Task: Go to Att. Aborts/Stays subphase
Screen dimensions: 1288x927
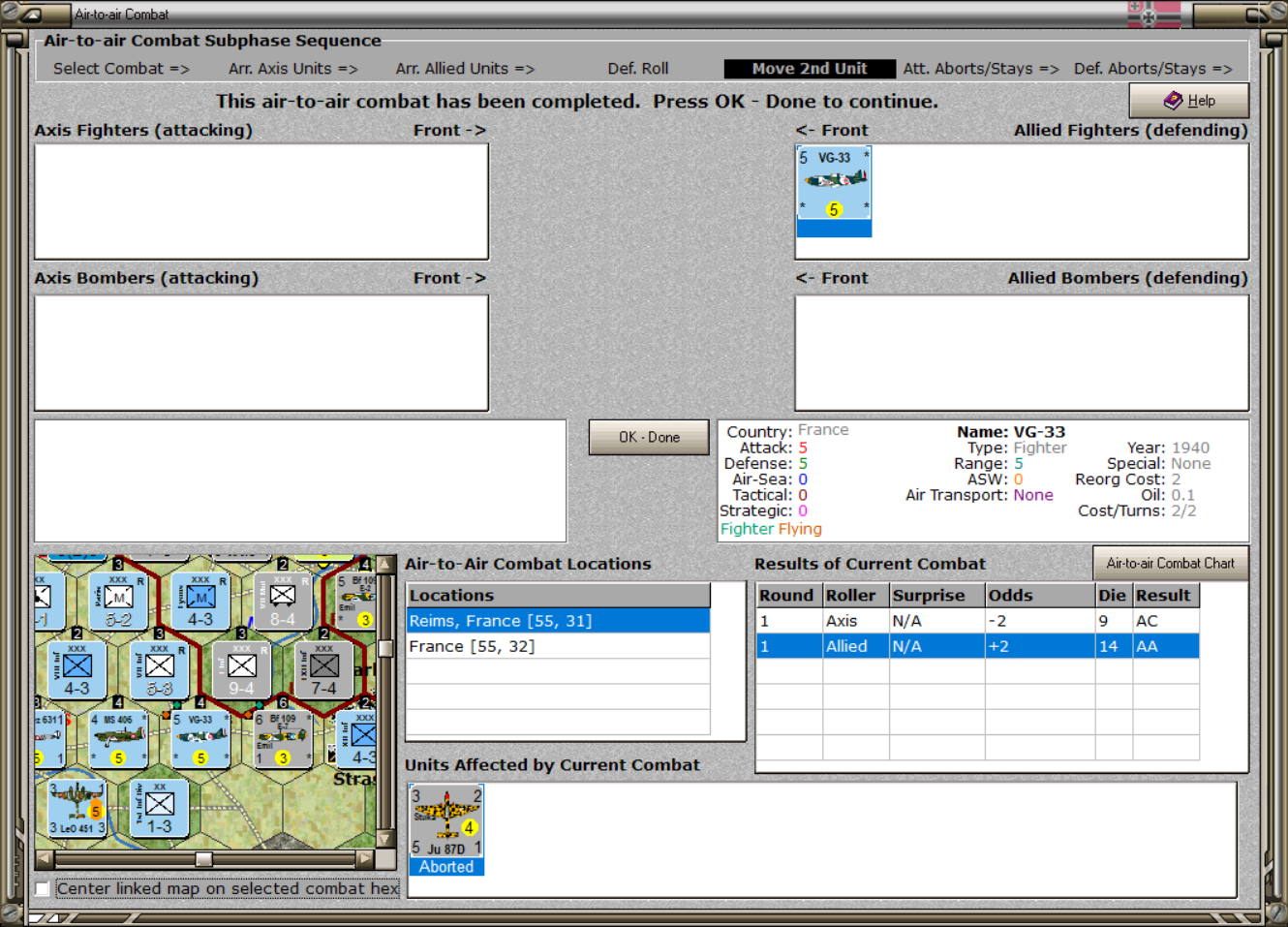Action: coord(981,69)
